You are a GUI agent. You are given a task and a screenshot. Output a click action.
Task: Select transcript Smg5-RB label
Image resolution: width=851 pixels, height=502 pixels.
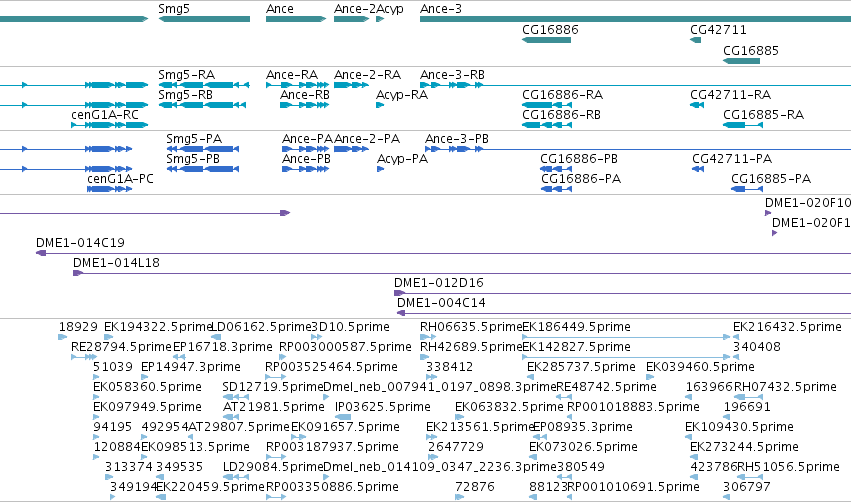pos(185,94)
